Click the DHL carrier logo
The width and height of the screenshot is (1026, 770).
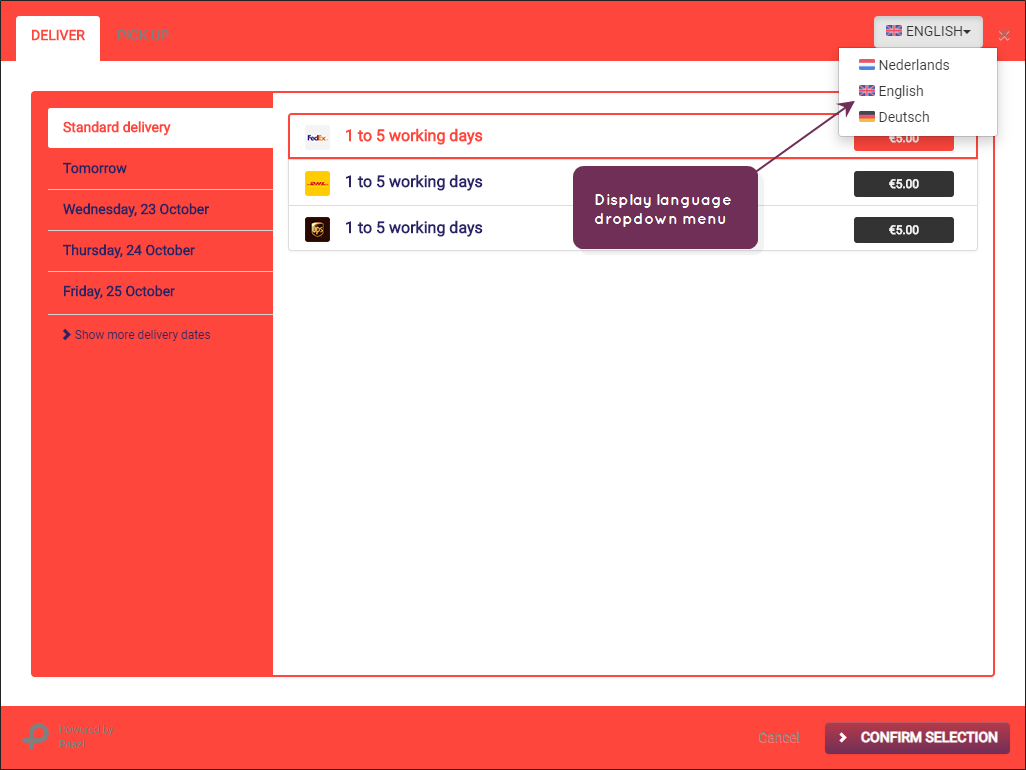coord(317,184)
